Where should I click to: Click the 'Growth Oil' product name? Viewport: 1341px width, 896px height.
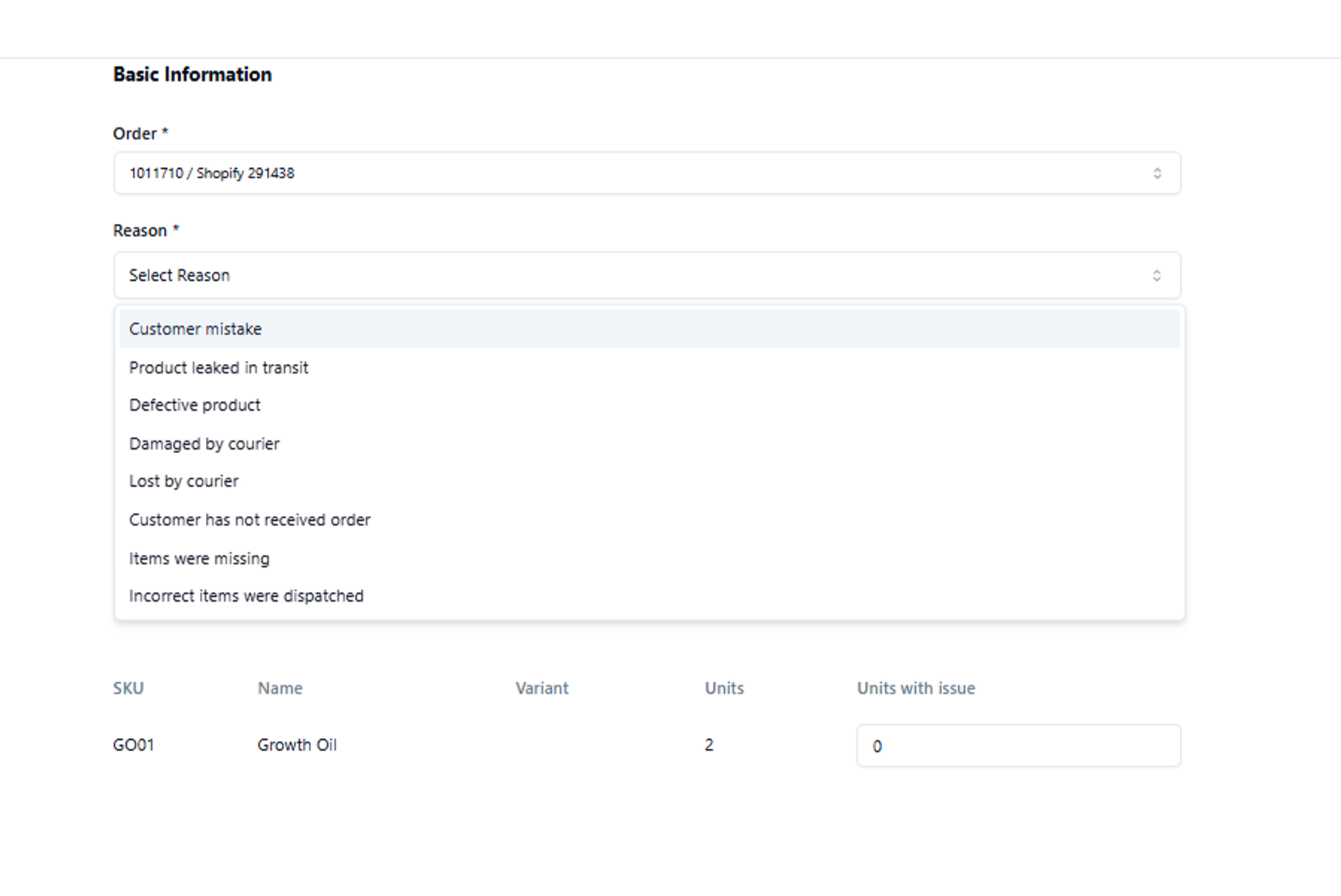297,745
